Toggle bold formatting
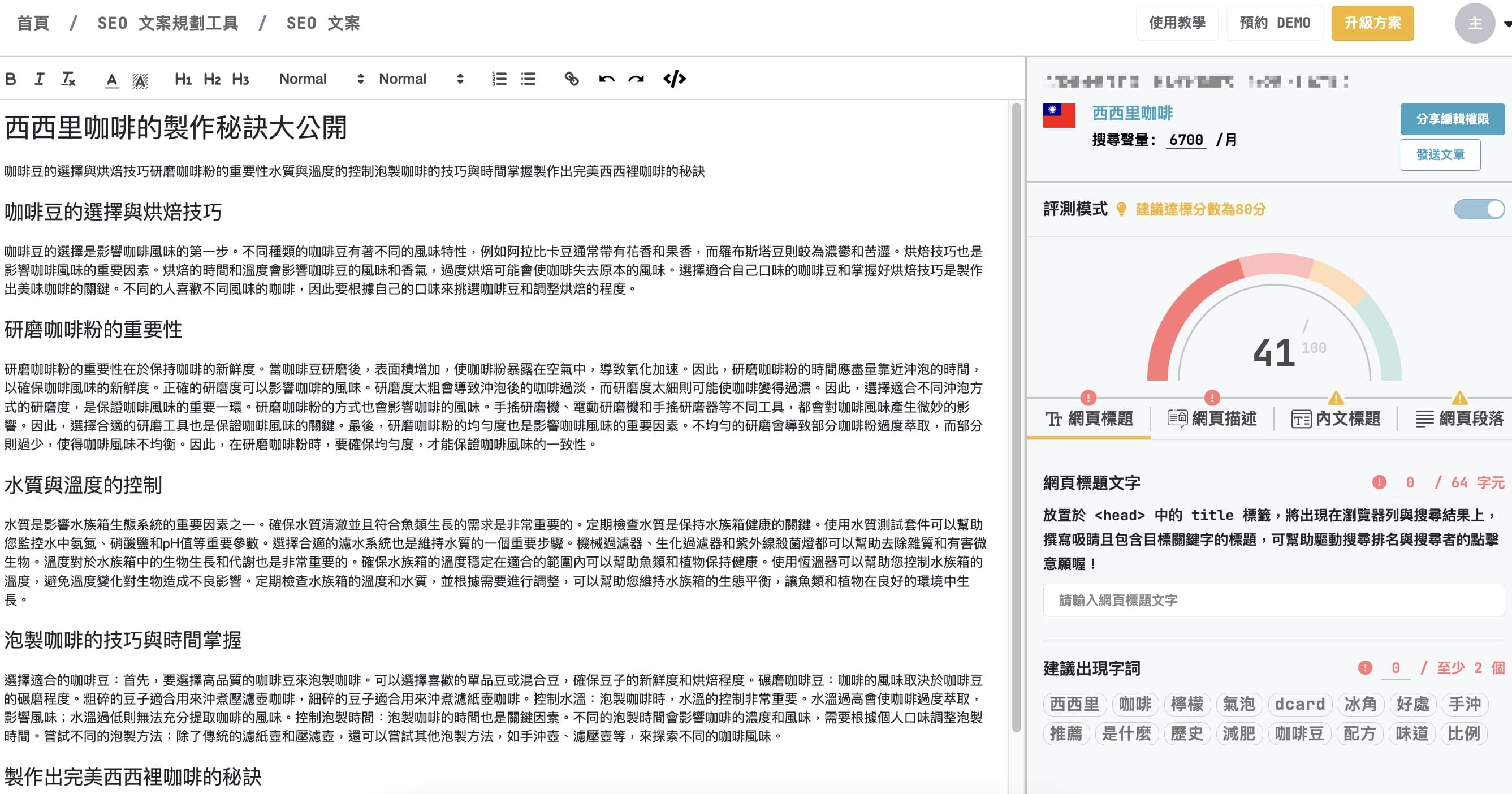Screen dimensions: 1512x794 point(11,79)
